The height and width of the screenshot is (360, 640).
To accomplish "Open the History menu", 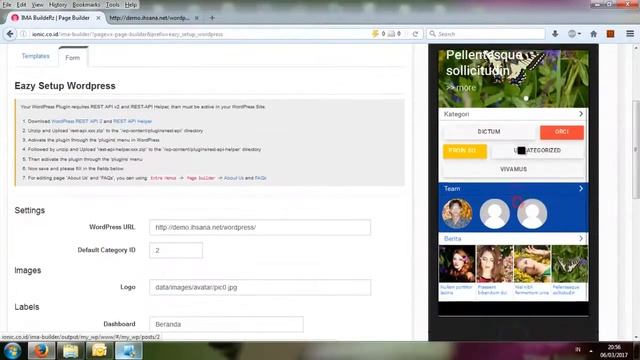I will coord(58,5).
